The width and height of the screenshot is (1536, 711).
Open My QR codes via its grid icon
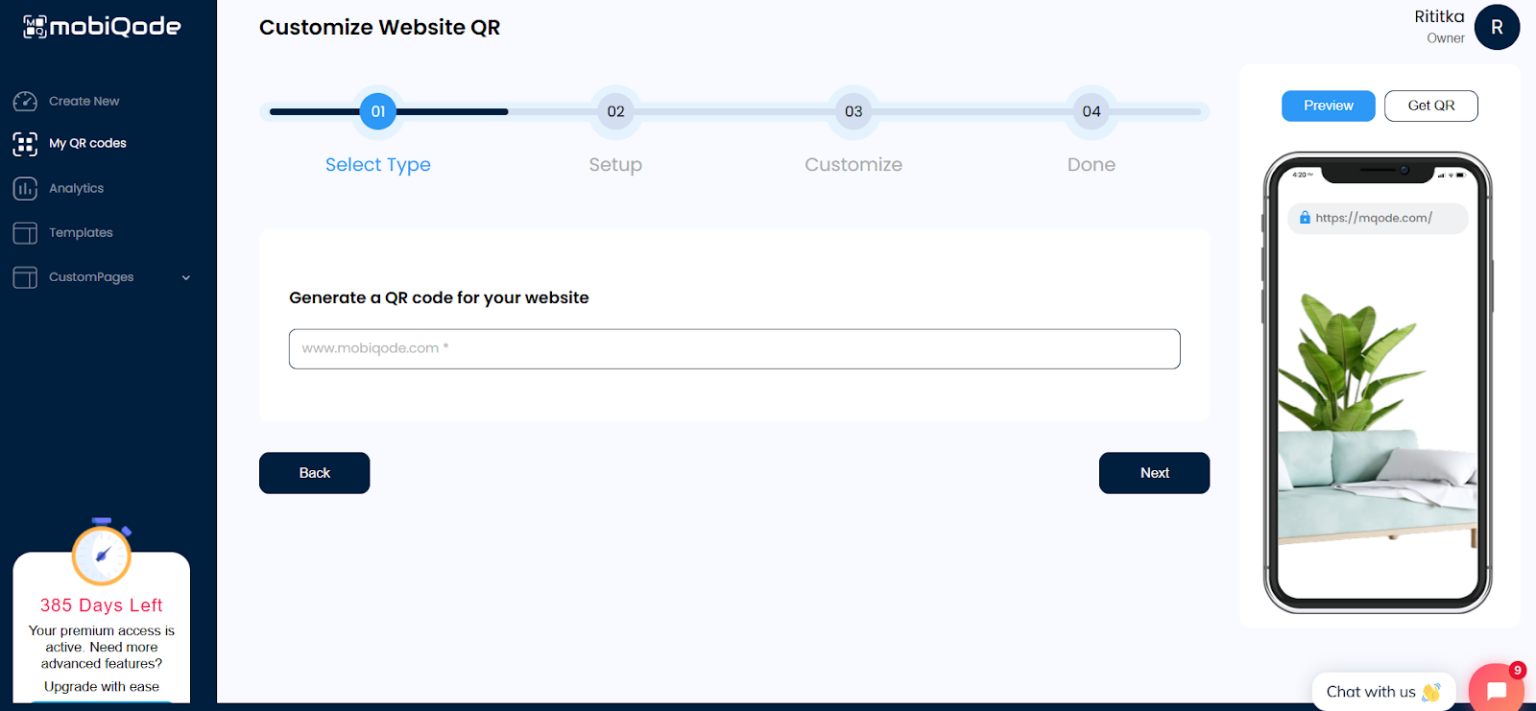click(24, 143)
